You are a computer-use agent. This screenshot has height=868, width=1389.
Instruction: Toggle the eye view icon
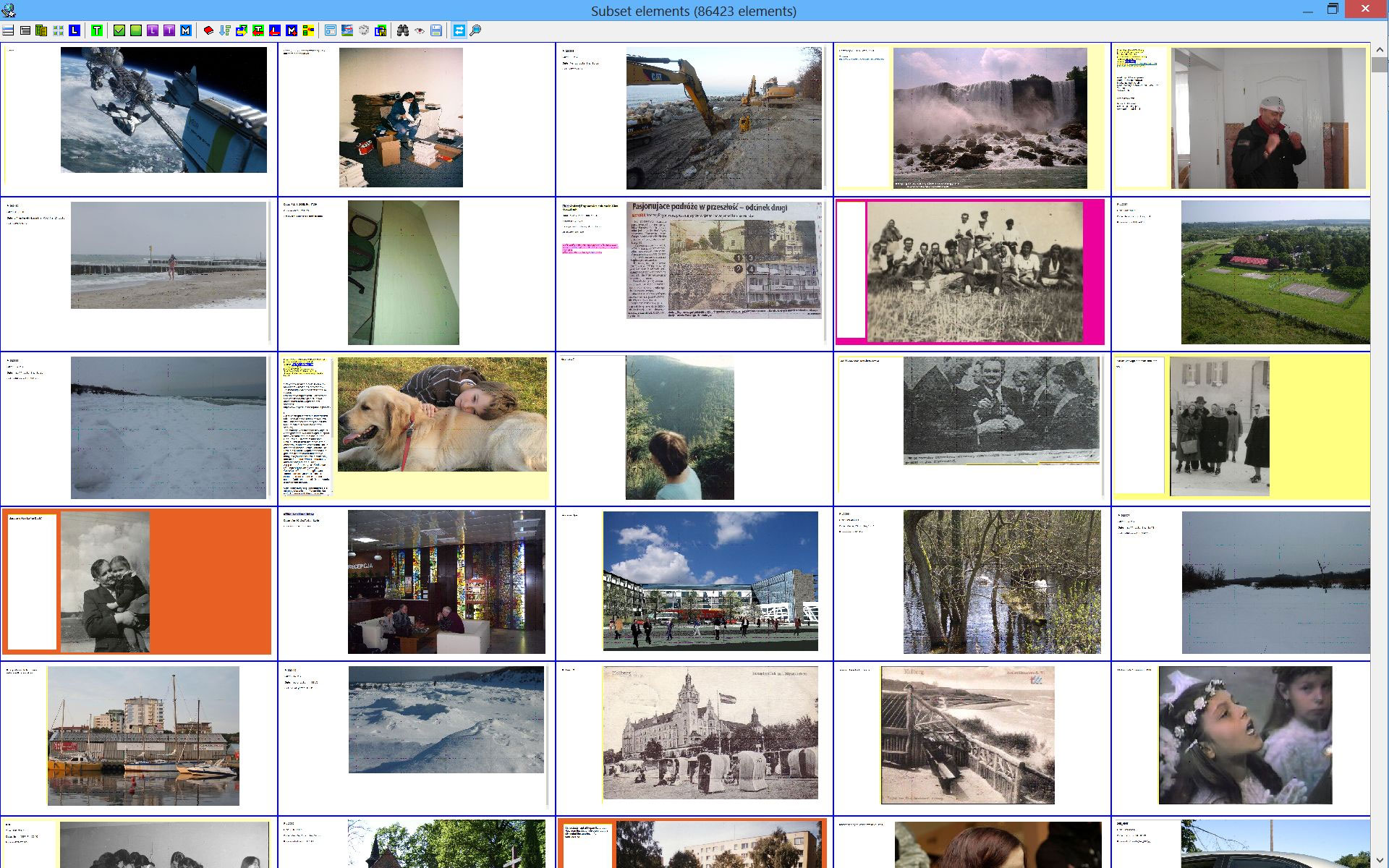420,30
